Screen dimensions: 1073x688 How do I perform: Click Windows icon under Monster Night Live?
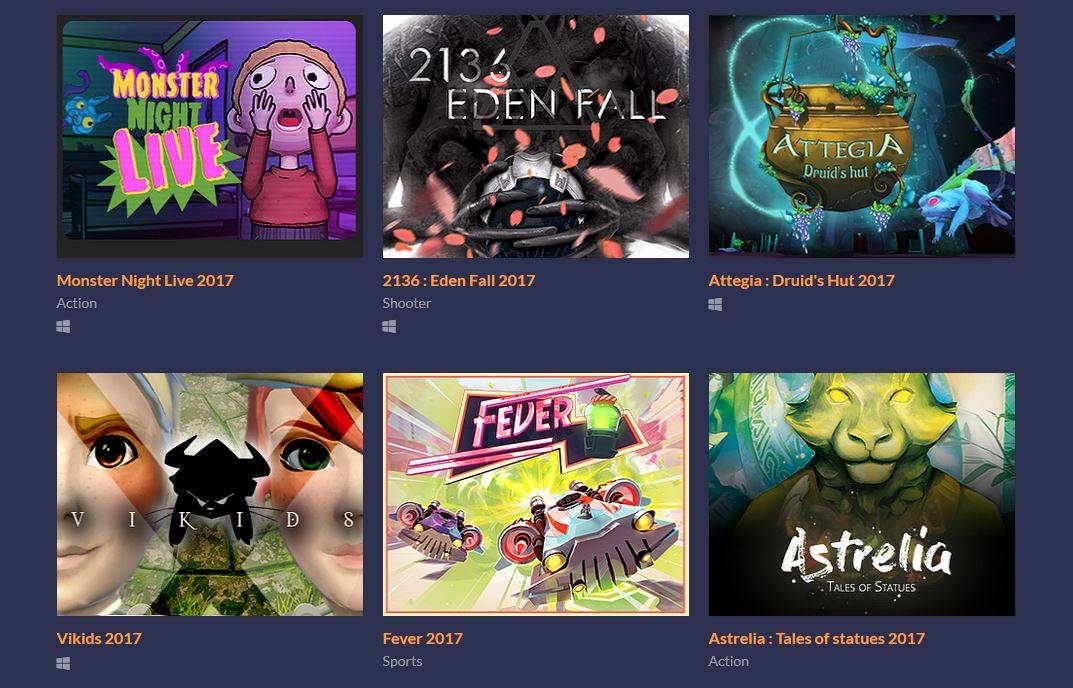tap(63, 327)
